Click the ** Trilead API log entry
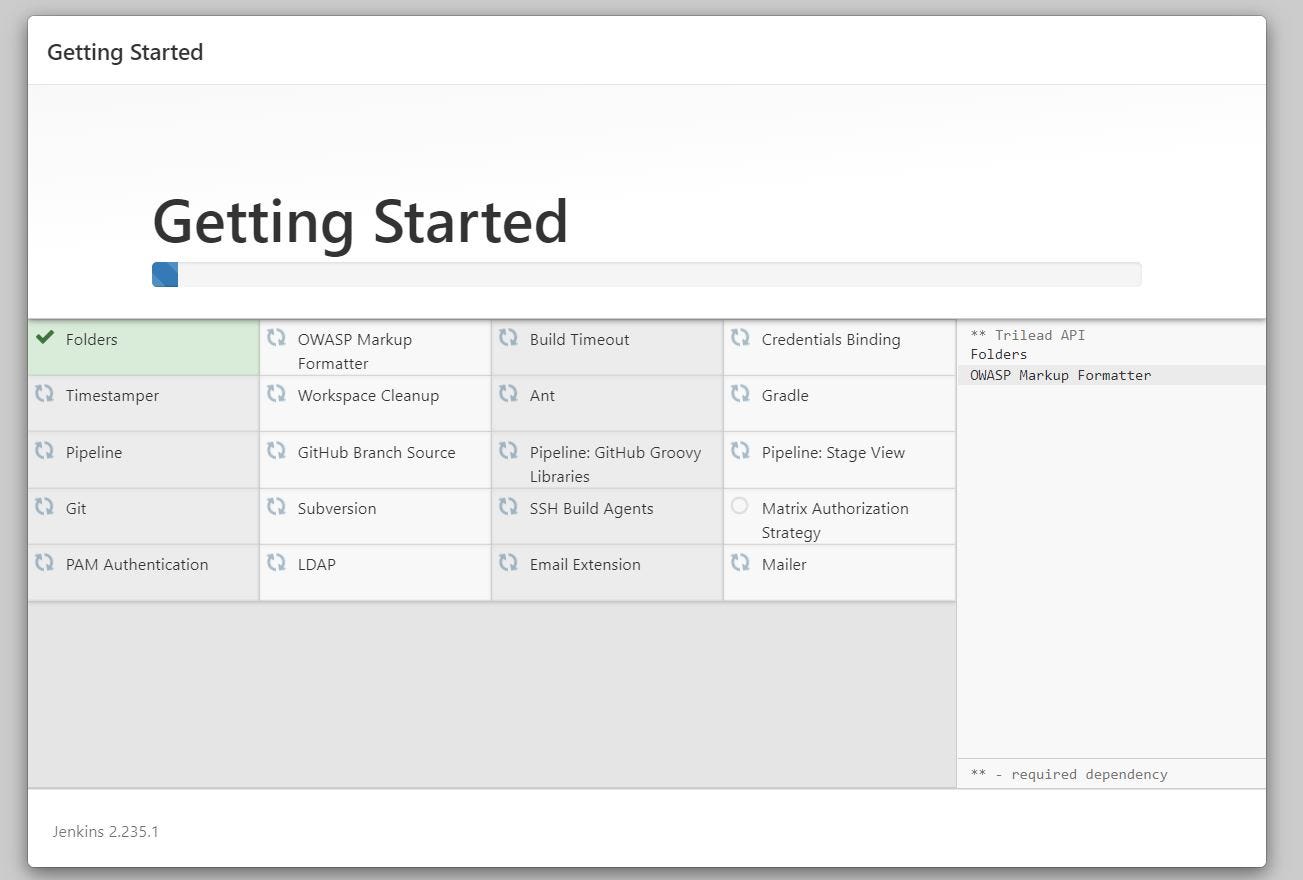The width and height of the screenshot is (1303, 880). (1027, 335)
